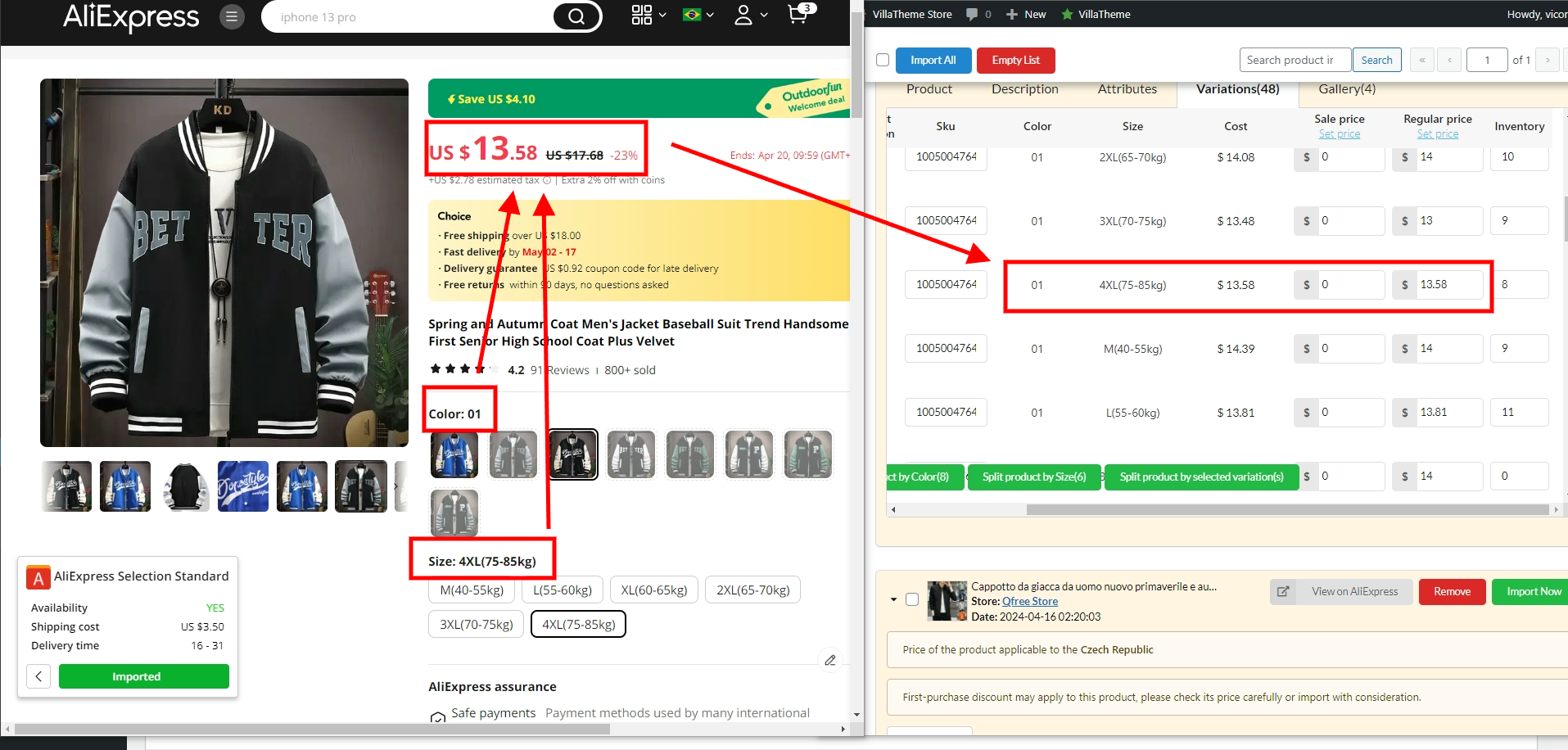The width and height of the screenshot is (1568, 750).
Task: Click the back arrow in the AliExpress Selection Standard box
Action: pos(38,676)
